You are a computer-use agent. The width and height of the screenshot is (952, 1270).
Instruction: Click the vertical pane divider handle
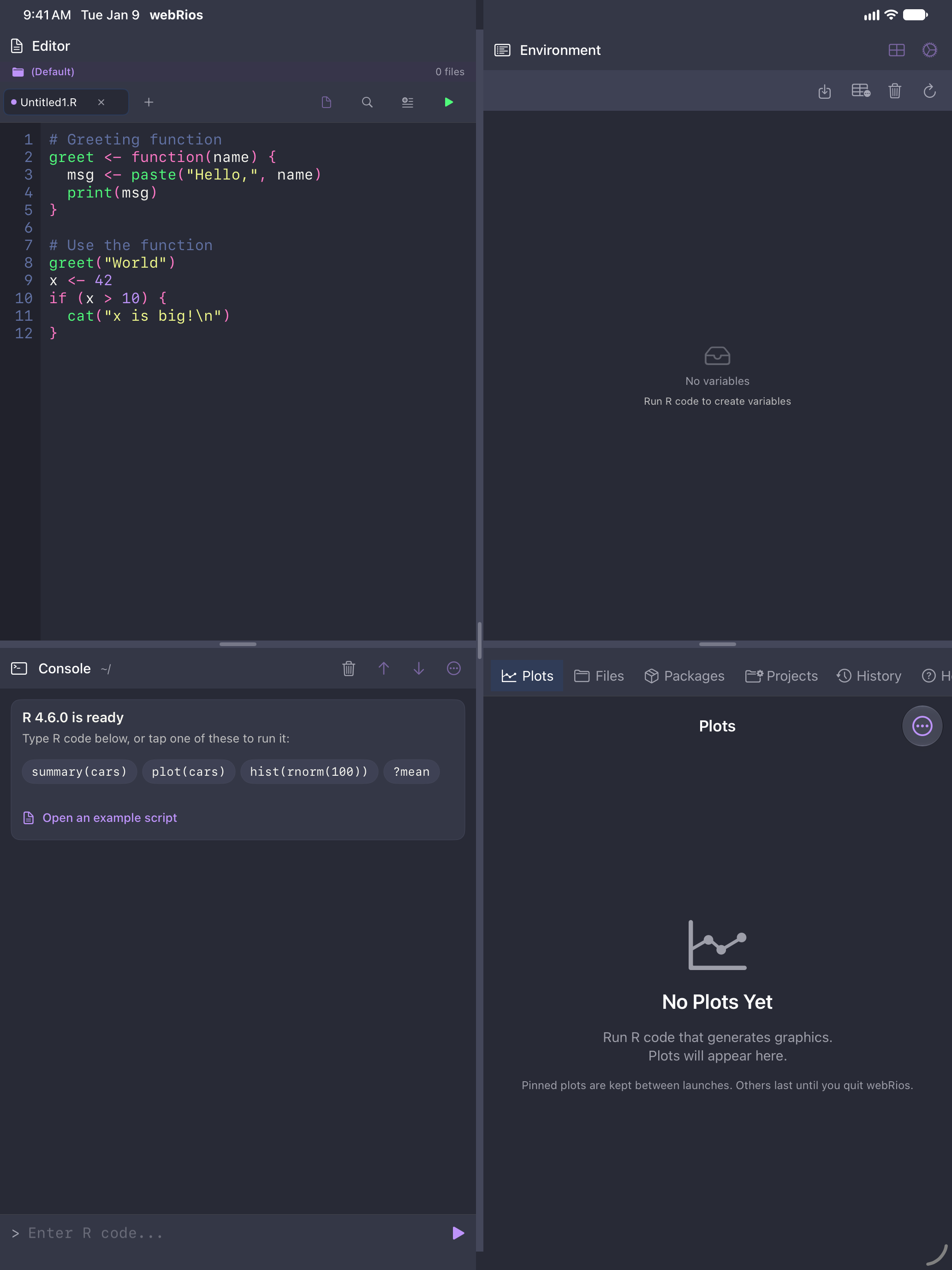tap(479, 640)
